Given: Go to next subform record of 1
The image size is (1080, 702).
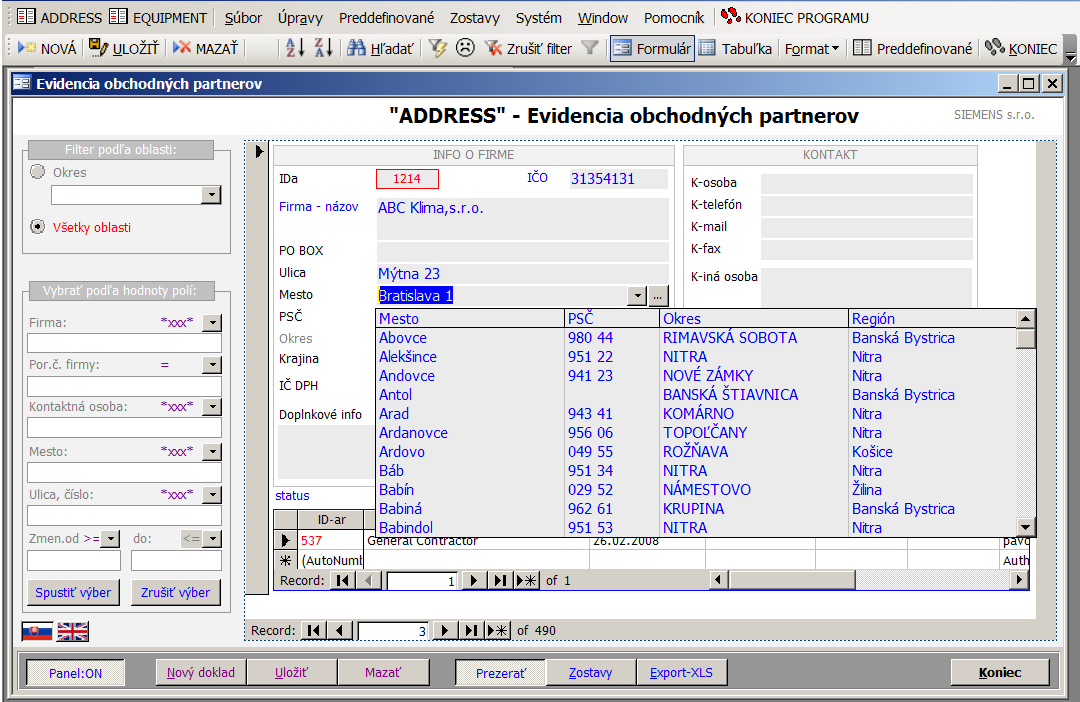Looking at the screenshot, I should tap(473, 581).
